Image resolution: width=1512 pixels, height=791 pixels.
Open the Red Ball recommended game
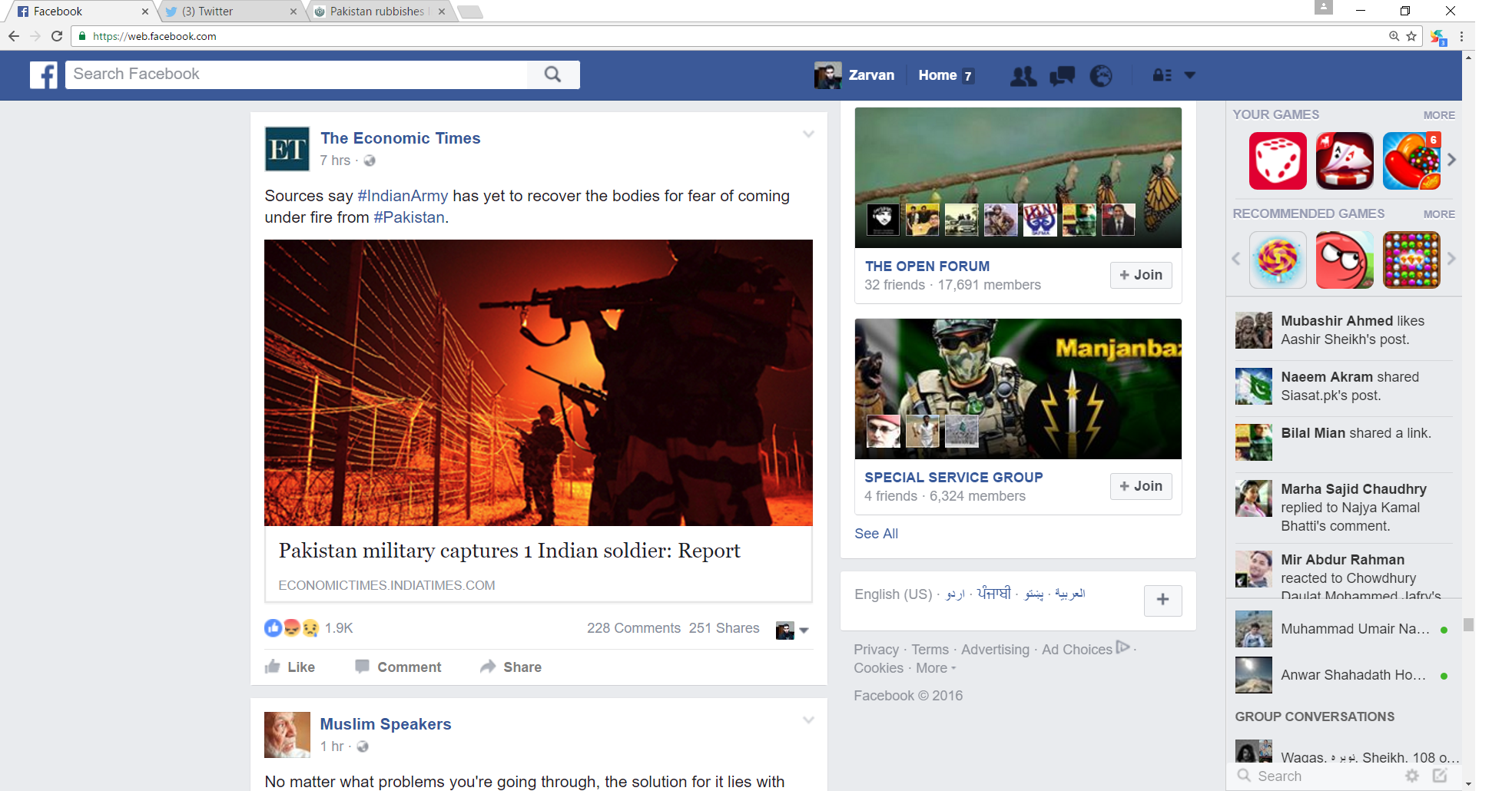pos(1345,260)
